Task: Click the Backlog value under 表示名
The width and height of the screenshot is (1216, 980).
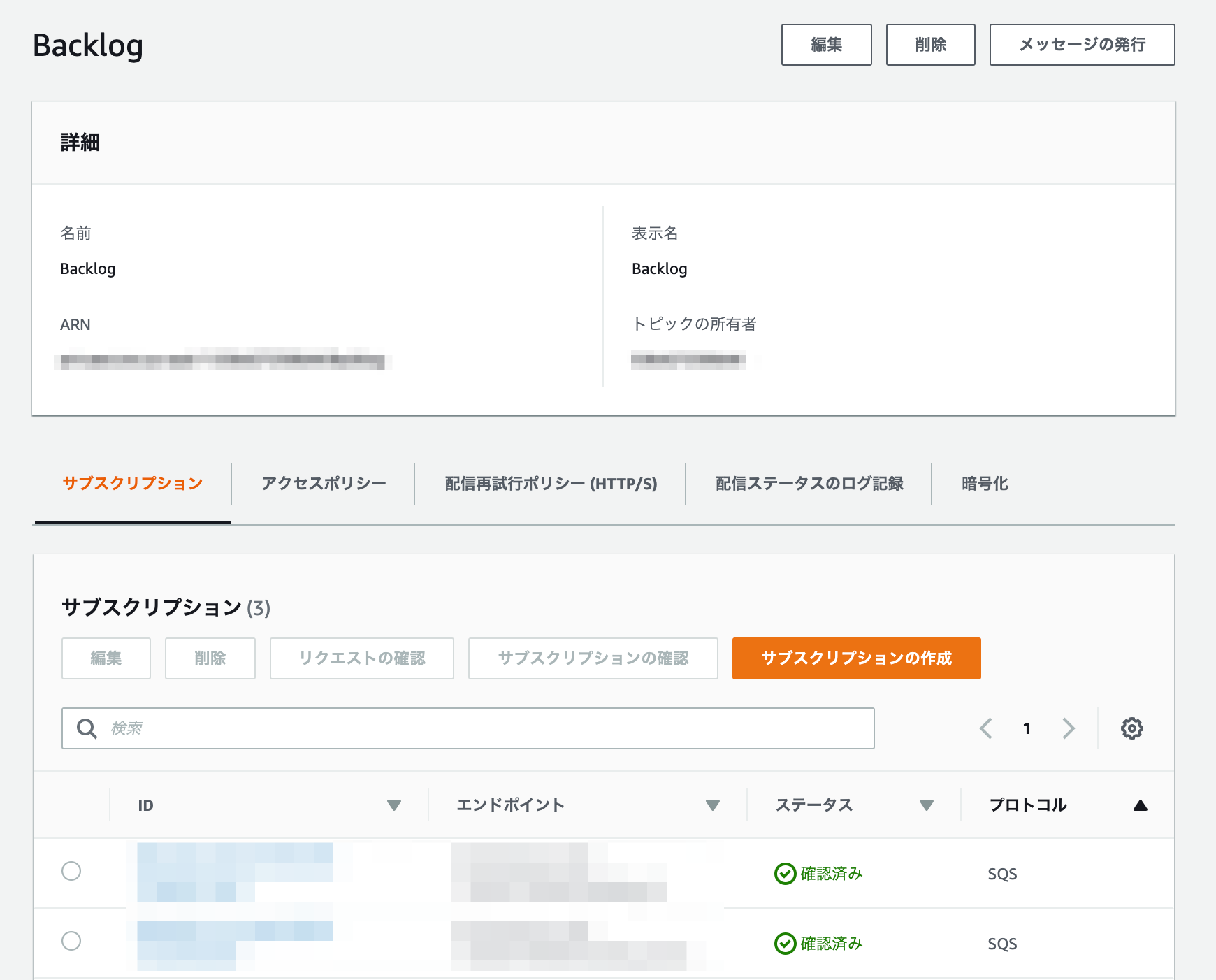Action: (660, 269)
